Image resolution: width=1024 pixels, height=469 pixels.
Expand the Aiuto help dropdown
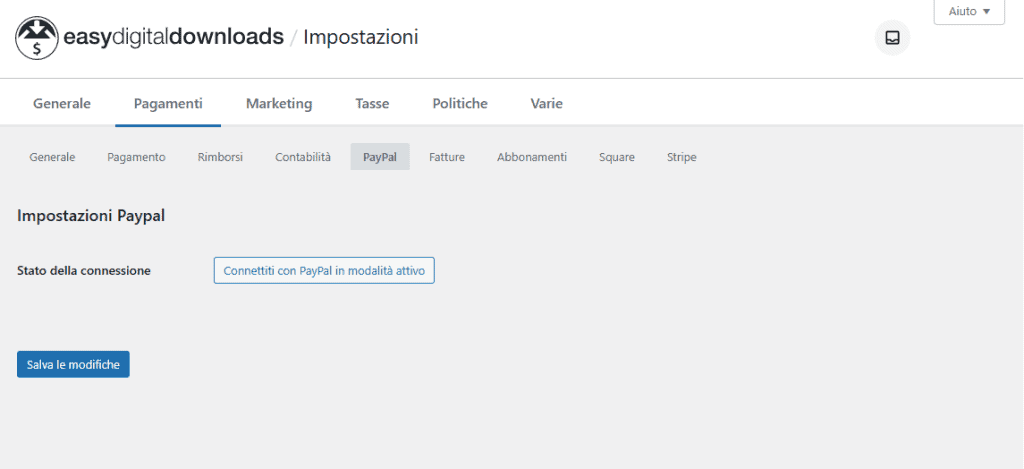point(969,11)
